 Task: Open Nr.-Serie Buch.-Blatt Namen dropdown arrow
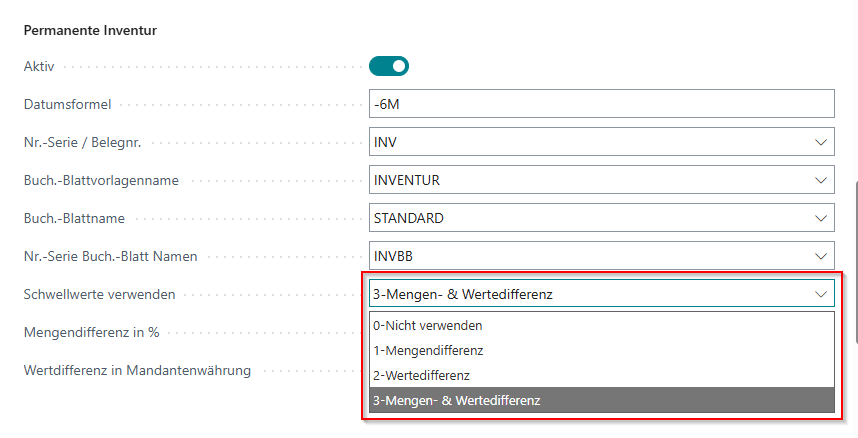click(820, 256)
